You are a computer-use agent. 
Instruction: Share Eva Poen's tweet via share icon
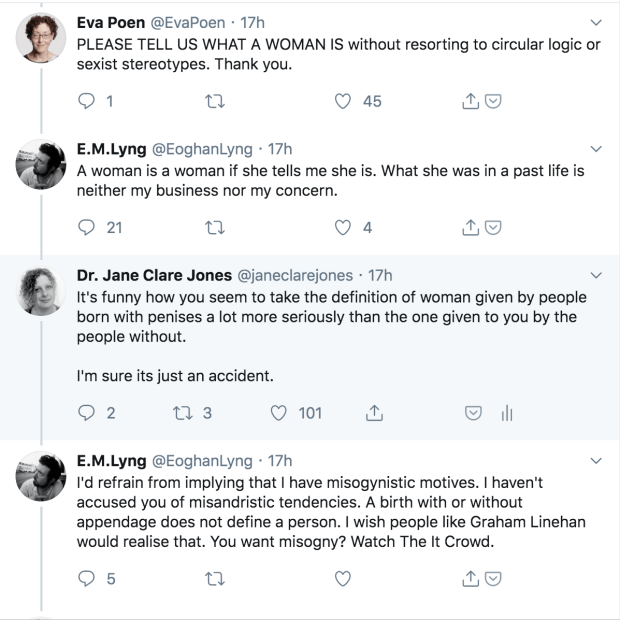tap(468, 101)
